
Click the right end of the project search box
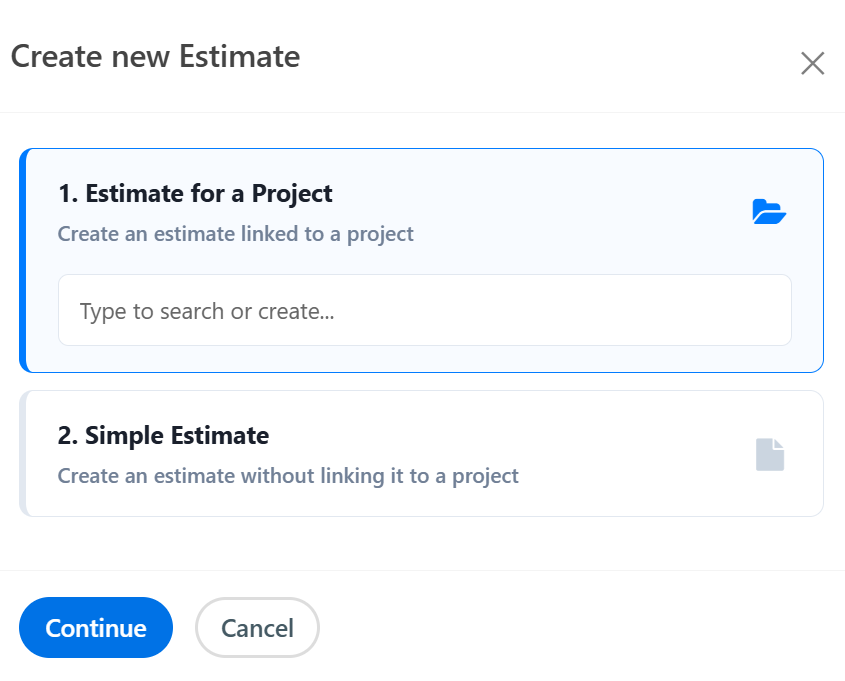click(x=760, y=311)
